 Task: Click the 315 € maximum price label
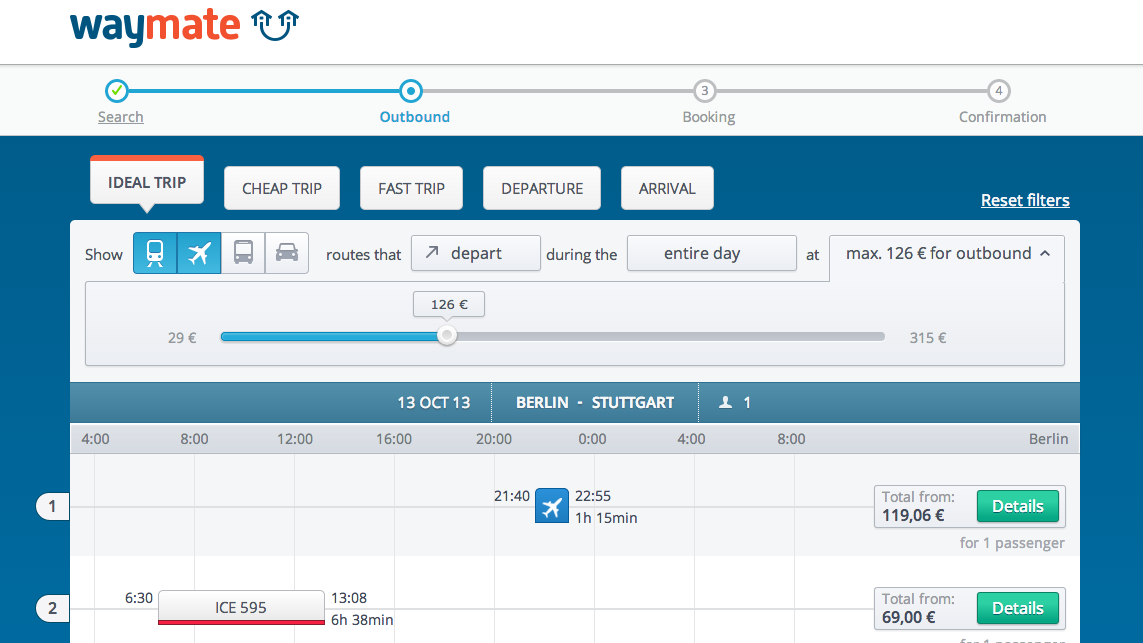928,338
